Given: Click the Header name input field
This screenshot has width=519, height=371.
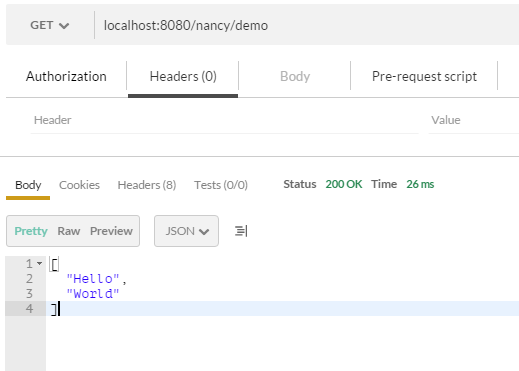Looking at the screenshot, I should pyautogui.click(x=224, y=120).
